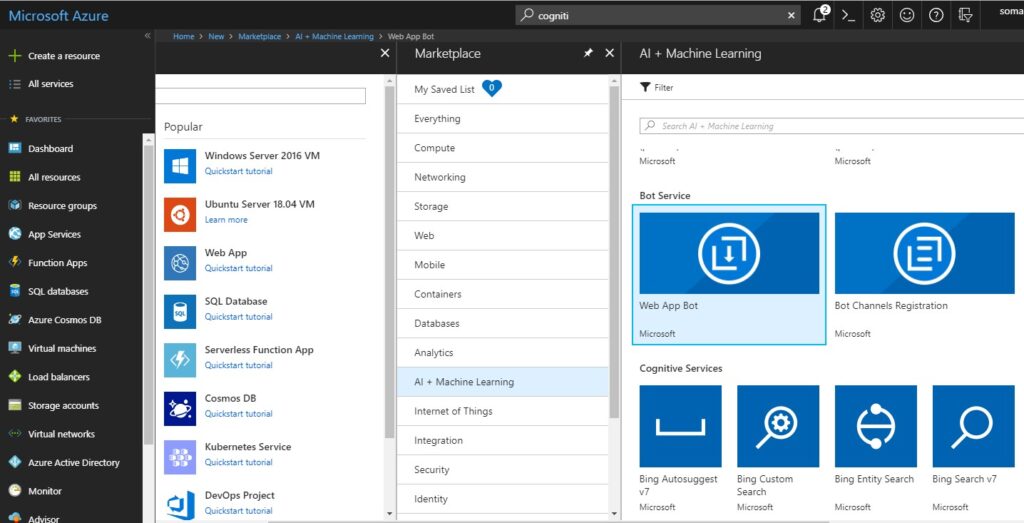Viewport: 1024px width, 523px height.
Task: Open the Bing Search v7 tile
Action: tap(973, 449)
